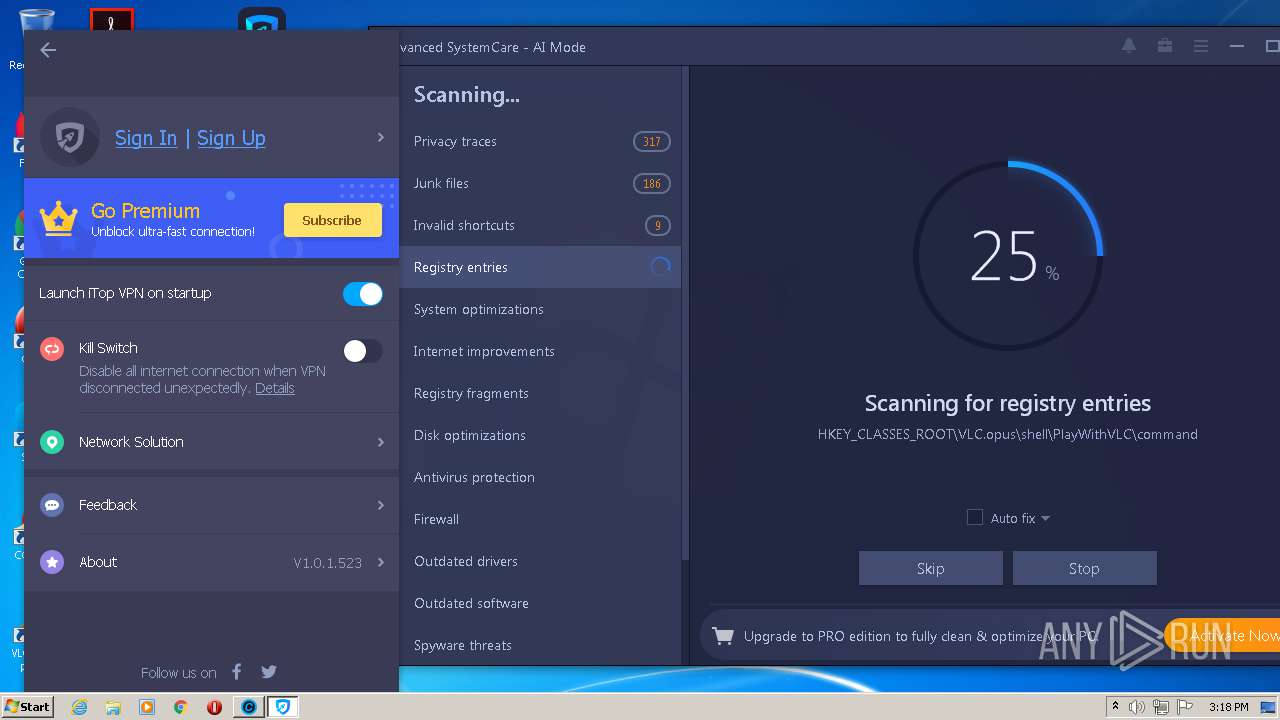Open Google Chrome from the taskbar
The width and height of the screenshot is (1280, 720).
coord(181,707)
